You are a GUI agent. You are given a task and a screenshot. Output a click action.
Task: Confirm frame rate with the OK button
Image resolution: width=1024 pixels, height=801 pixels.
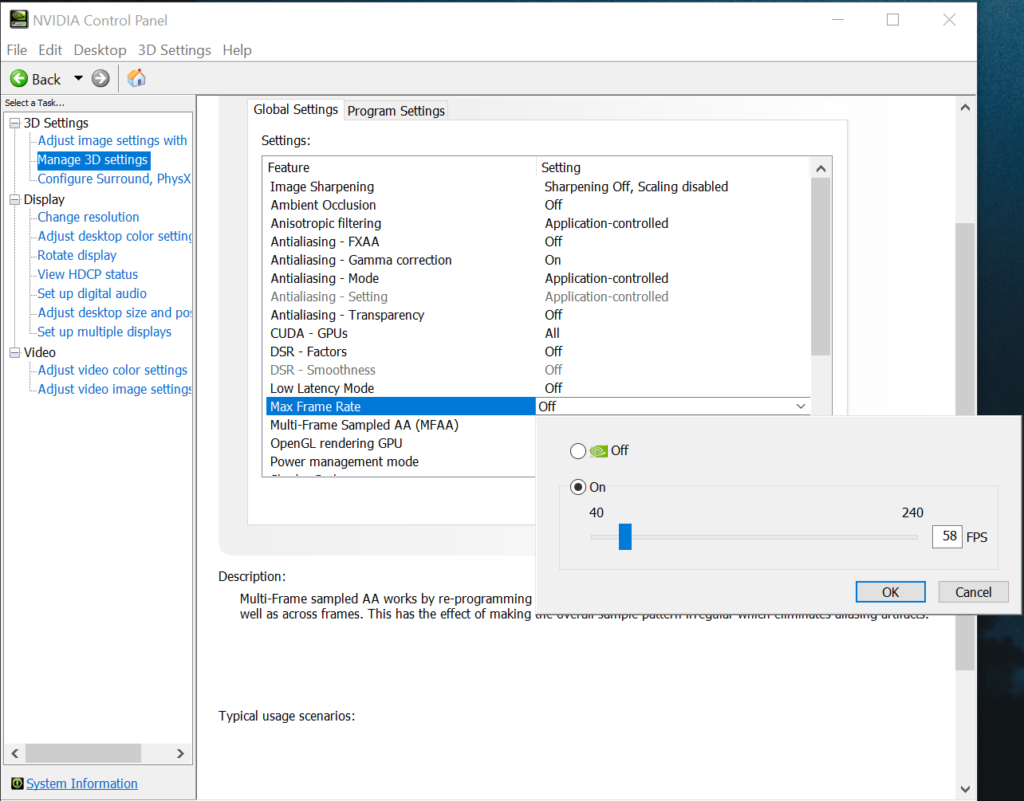pyautogui.click(x=889, y=591)
